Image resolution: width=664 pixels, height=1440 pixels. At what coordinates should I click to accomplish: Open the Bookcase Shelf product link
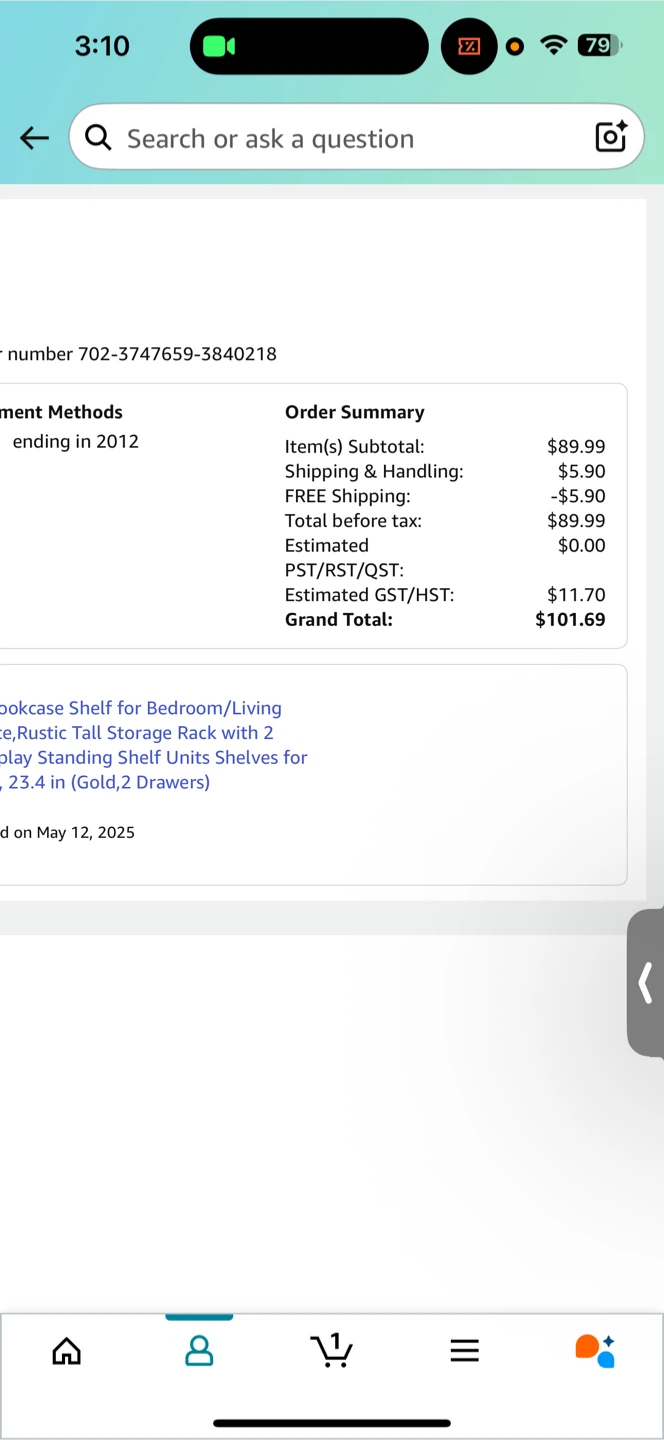[x=154, y=745]
